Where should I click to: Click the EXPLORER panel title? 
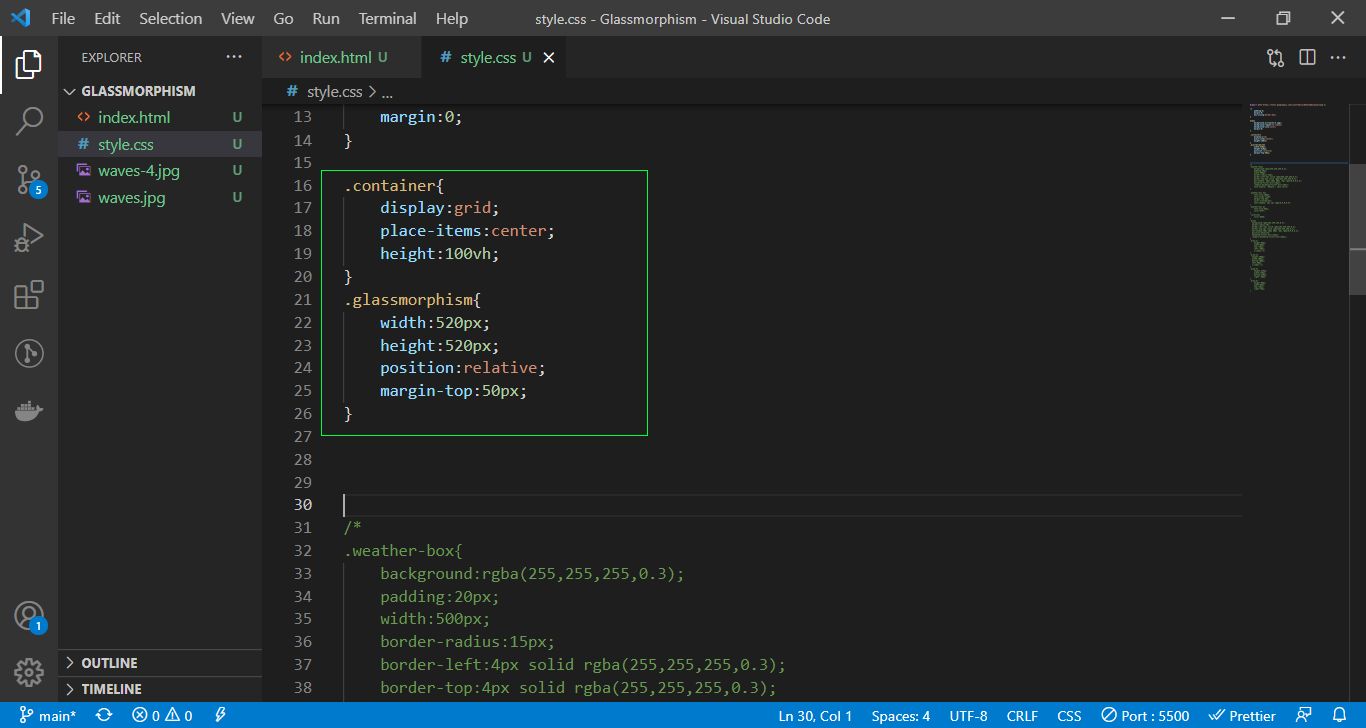click(x=112, y=58)
